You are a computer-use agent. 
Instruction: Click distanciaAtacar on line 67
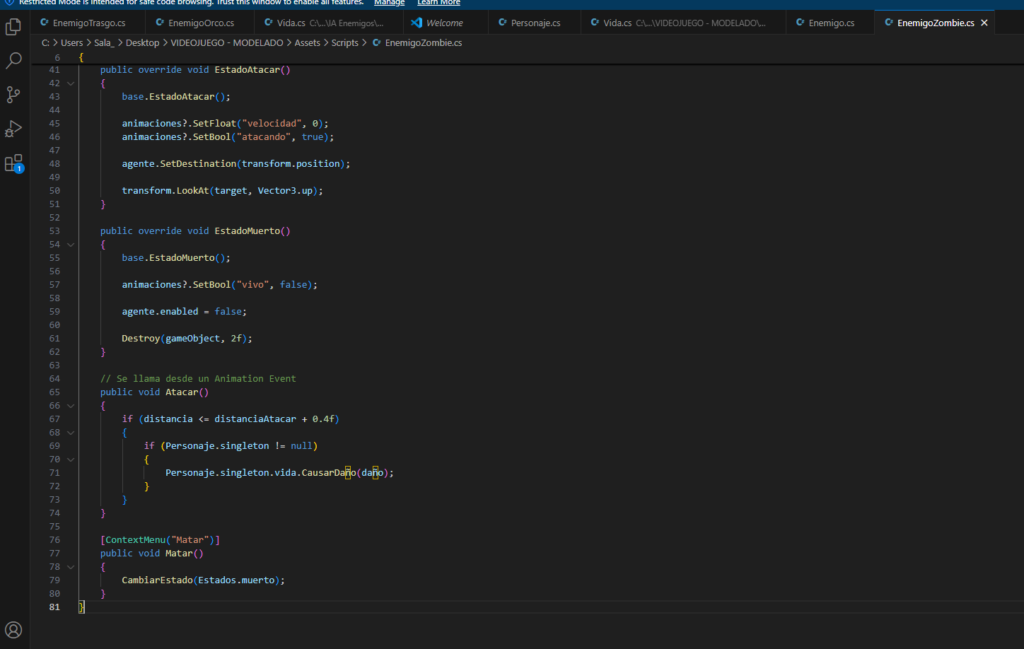[255, 419]
